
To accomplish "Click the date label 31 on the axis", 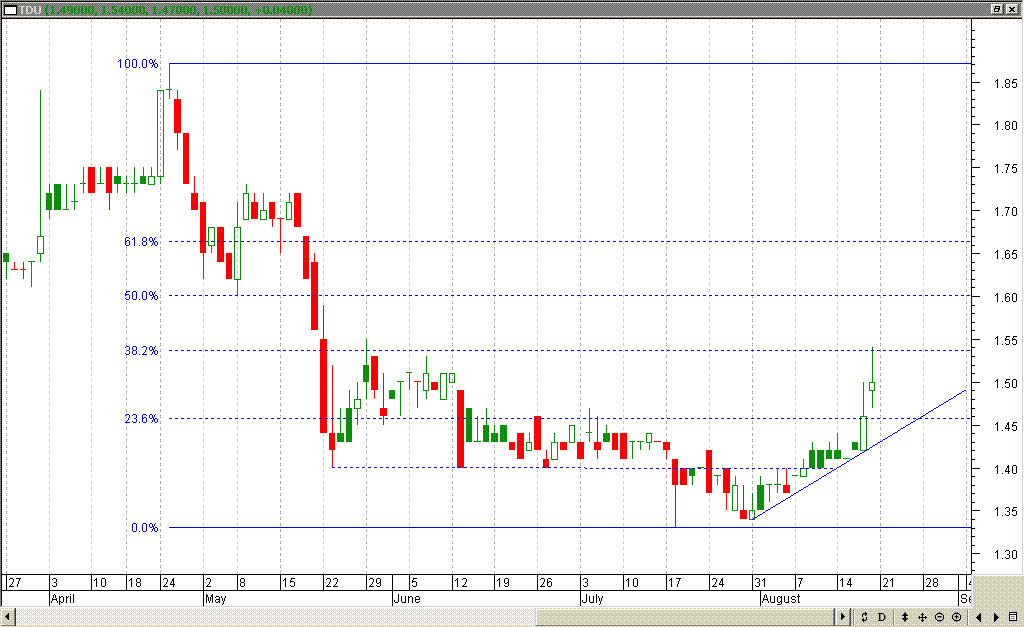I will click(x=760, y=583).
